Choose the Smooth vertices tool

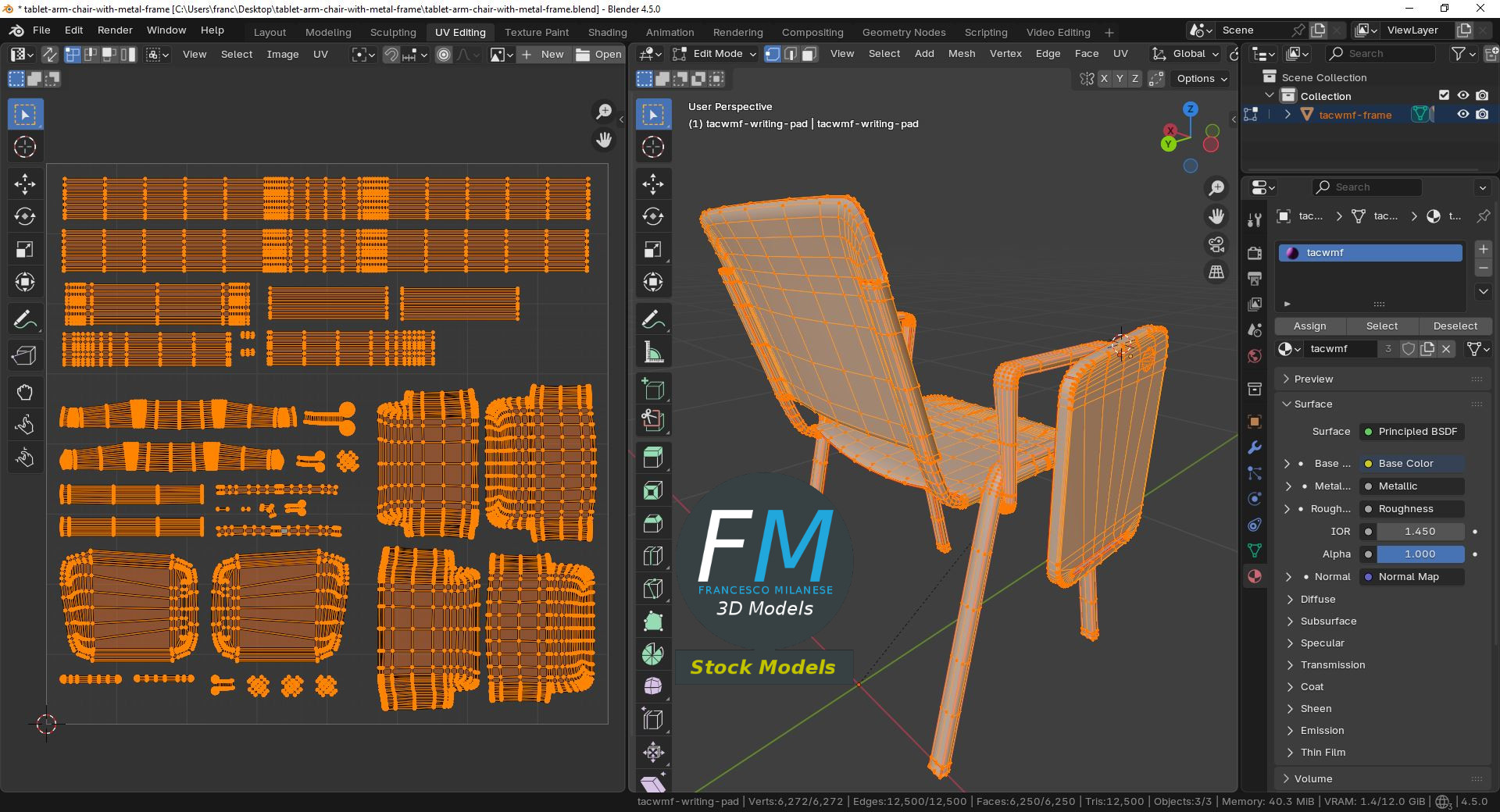pyautogui.click(x=653, y=687)
